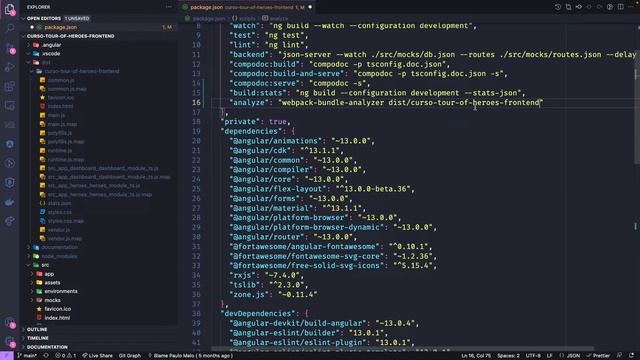Click UTF-8 encoding in status bar
Screen dimensions: 640x360
(533, 356)
